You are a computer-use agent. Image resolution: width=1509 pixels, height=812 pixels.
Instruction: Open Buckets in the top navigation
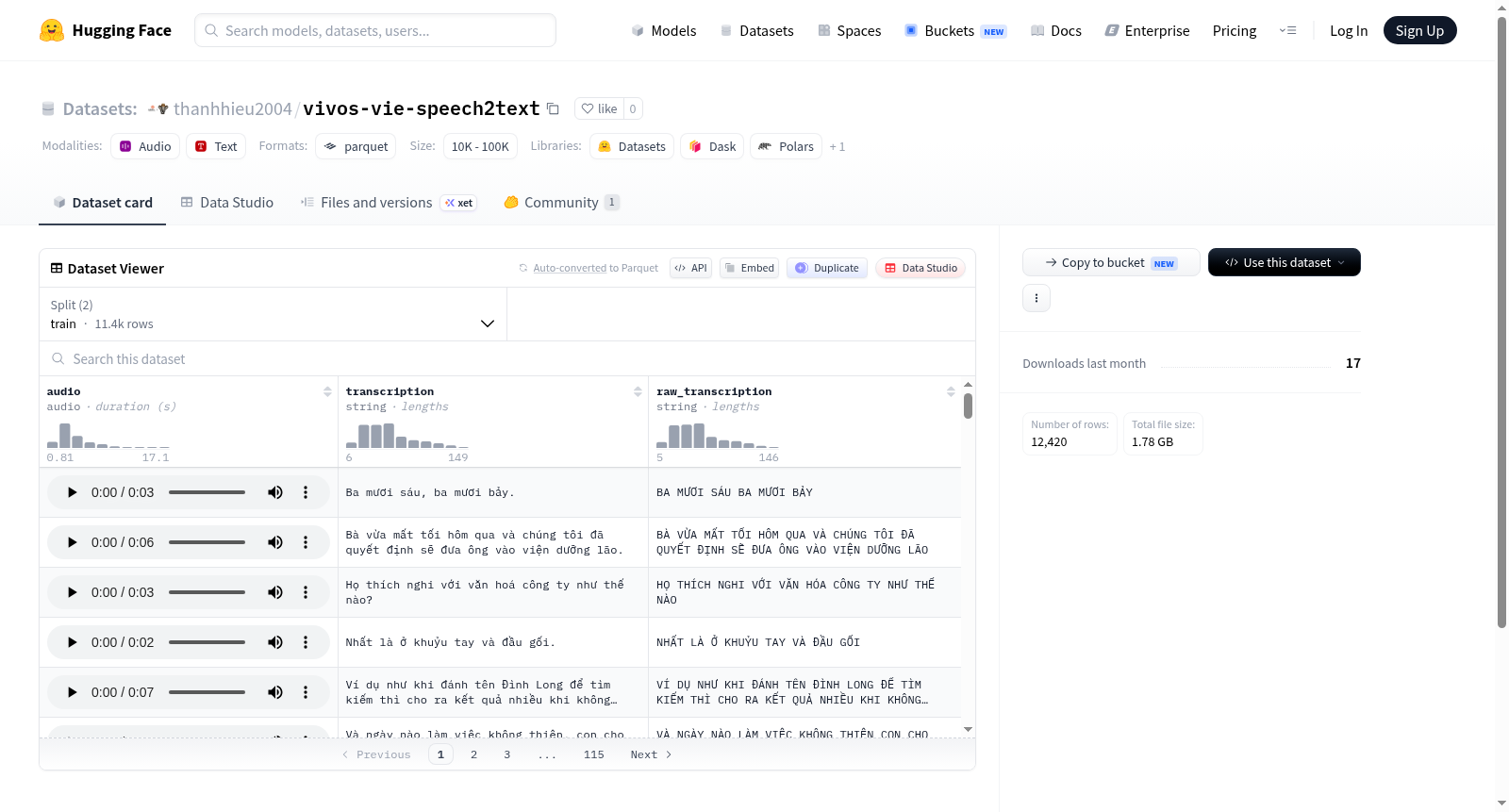coord(955,30)
